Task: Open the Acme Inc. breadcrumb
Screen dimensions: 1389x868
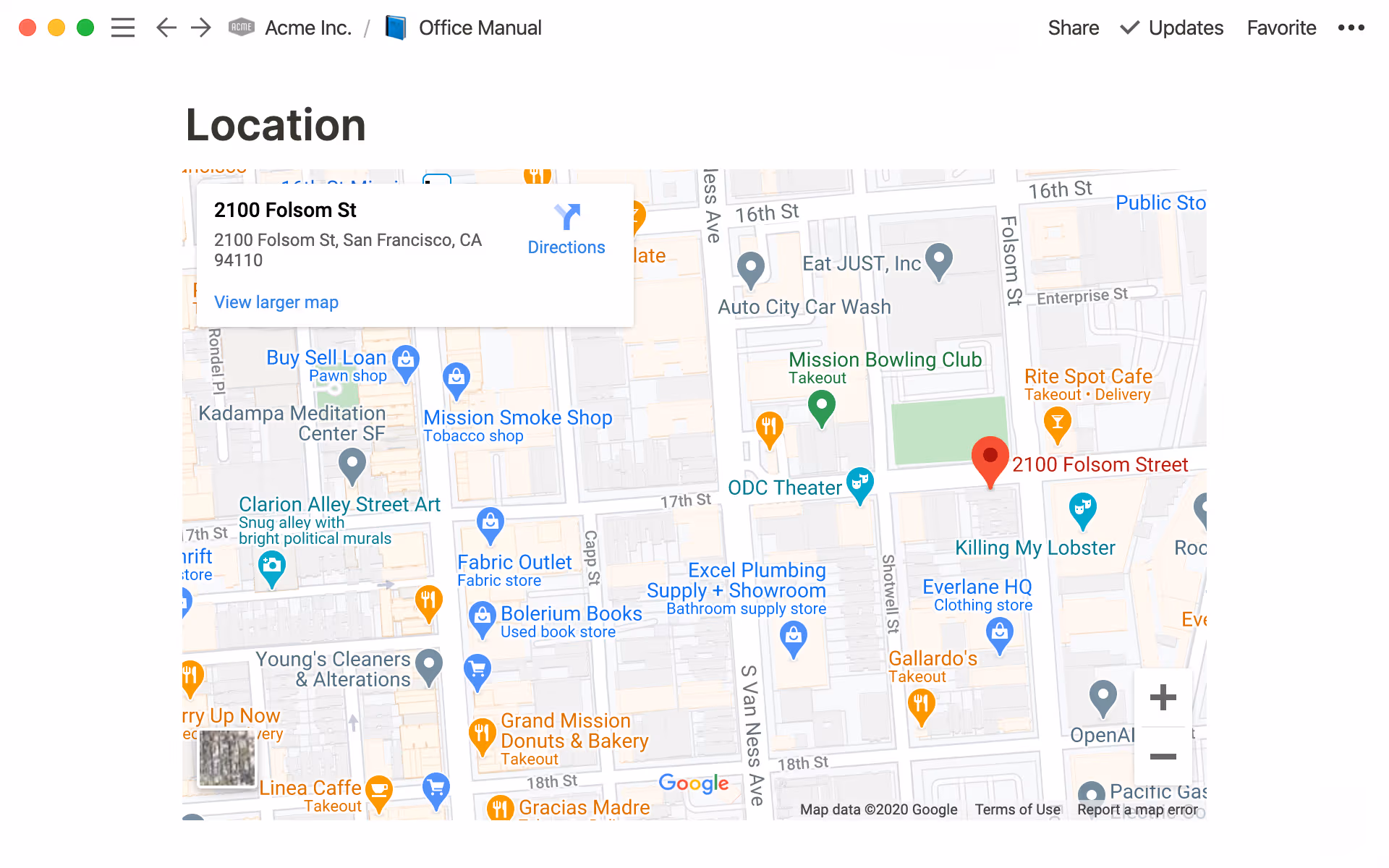Action: [309, 27]
